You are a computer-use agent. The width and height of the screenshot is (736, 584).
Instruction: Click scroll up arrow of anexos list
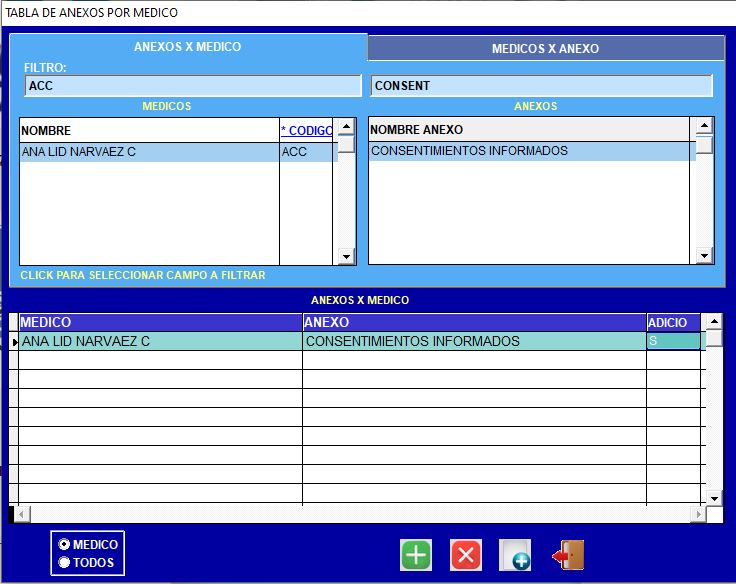pos(704,125)
